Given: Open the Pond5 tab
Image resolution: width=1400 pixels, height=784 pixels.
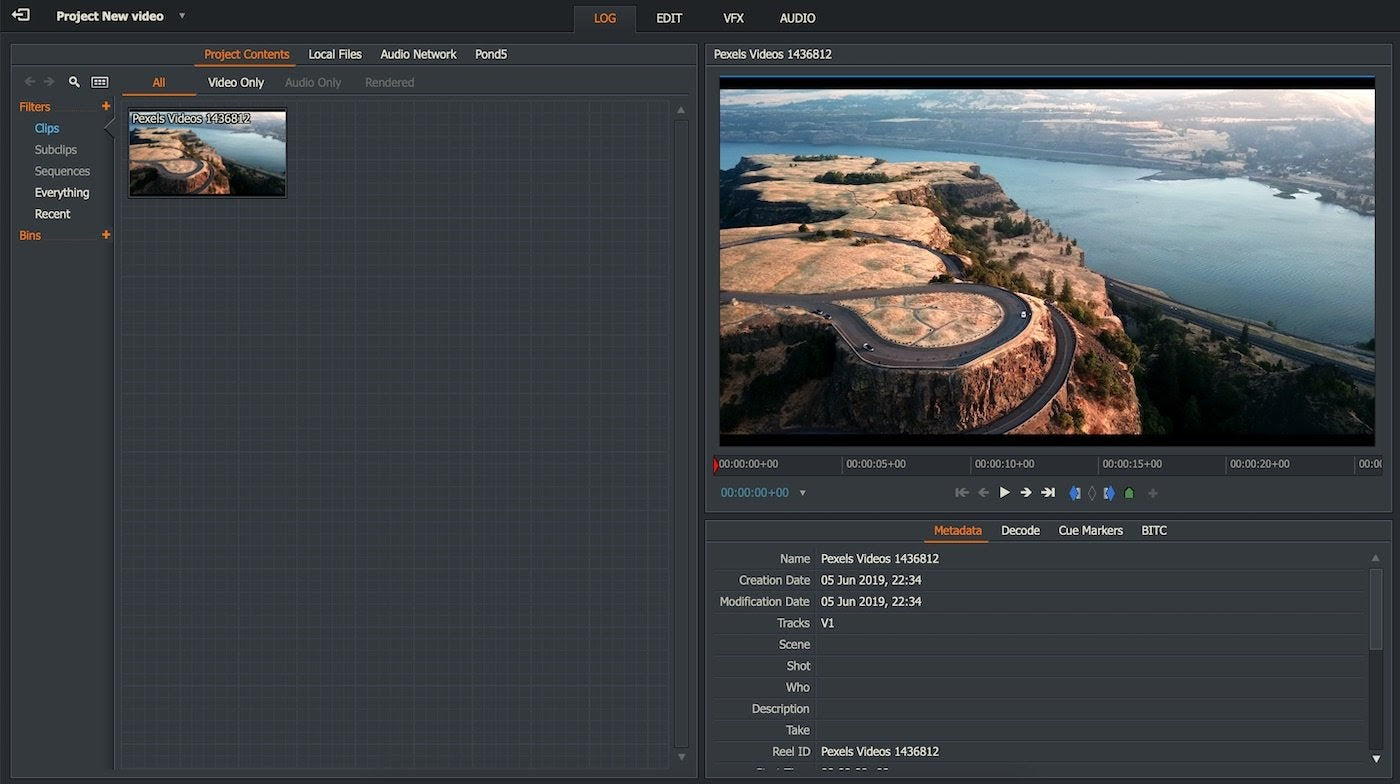Looking at the screenshot, I should [490, 54].
